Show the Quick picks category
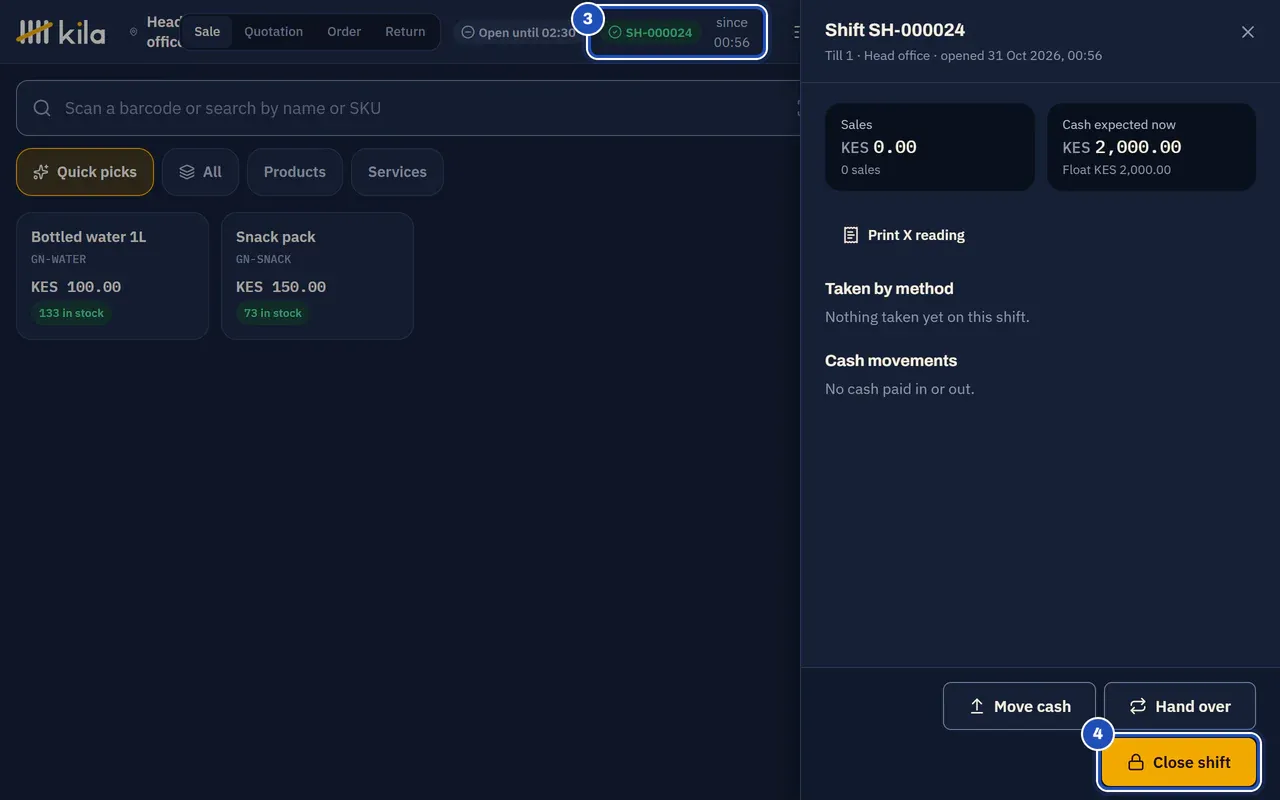This screenshot has width=1280, height=800. [x=85, y=172]
